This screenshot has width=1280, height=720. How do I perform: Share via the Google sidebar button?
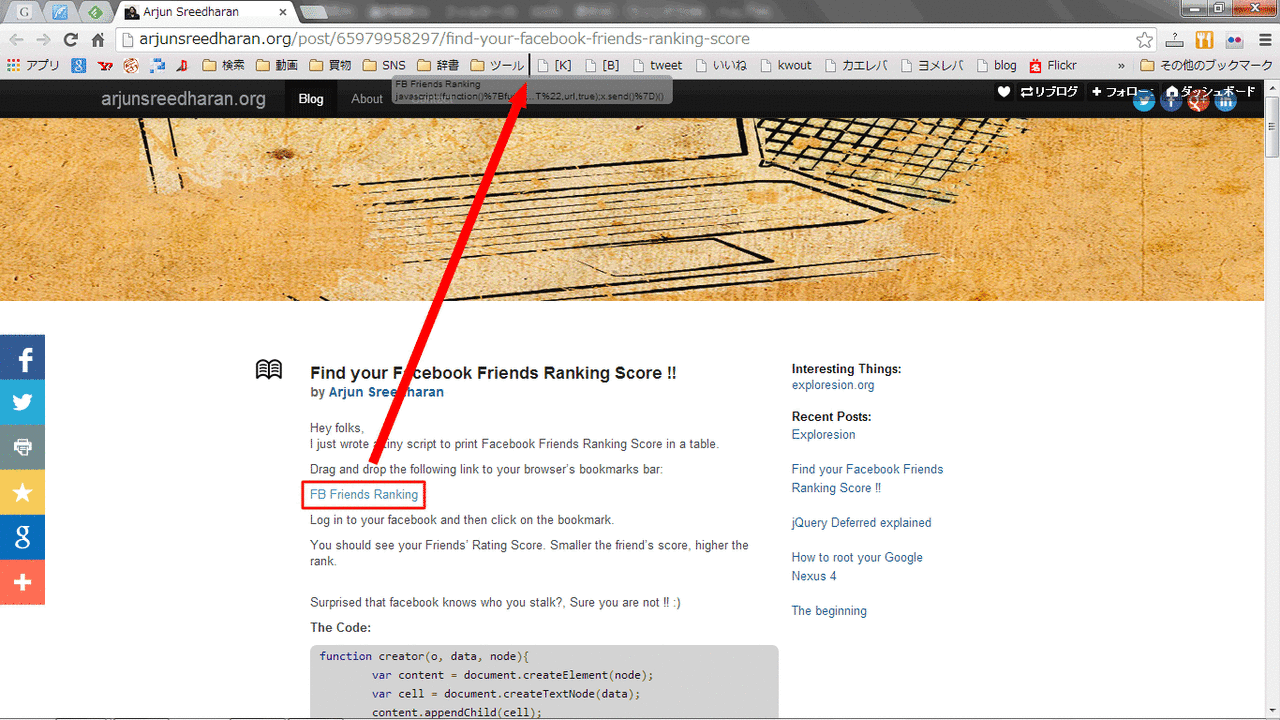(22, 537)
